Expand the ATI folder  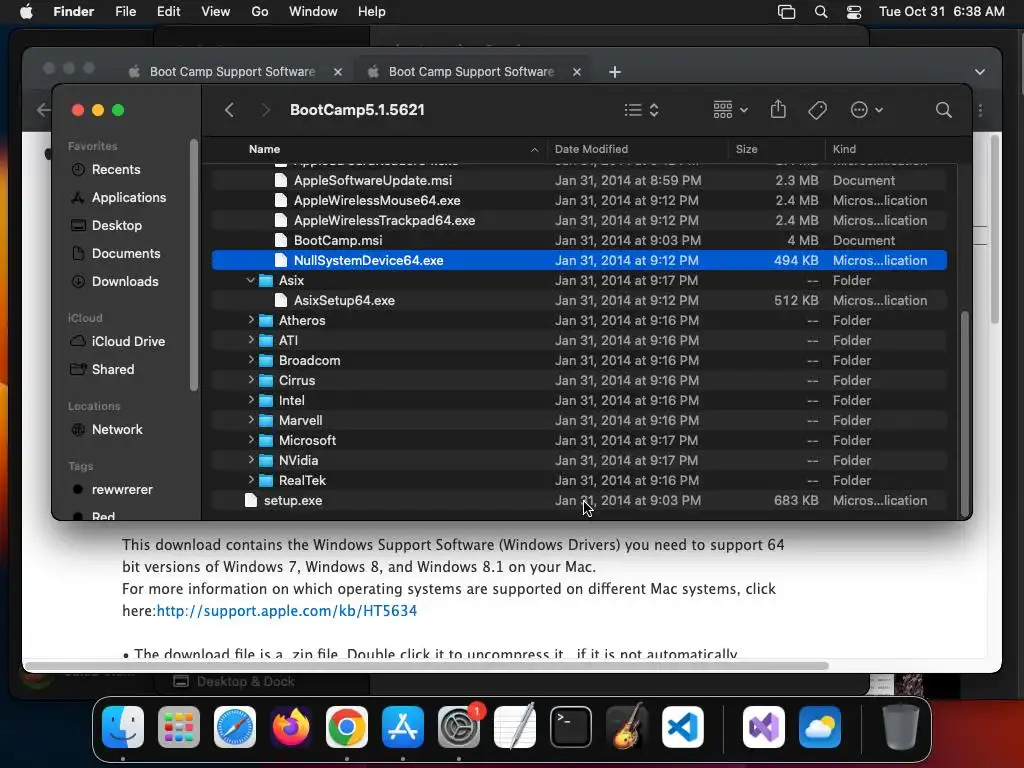pos(251,340)
